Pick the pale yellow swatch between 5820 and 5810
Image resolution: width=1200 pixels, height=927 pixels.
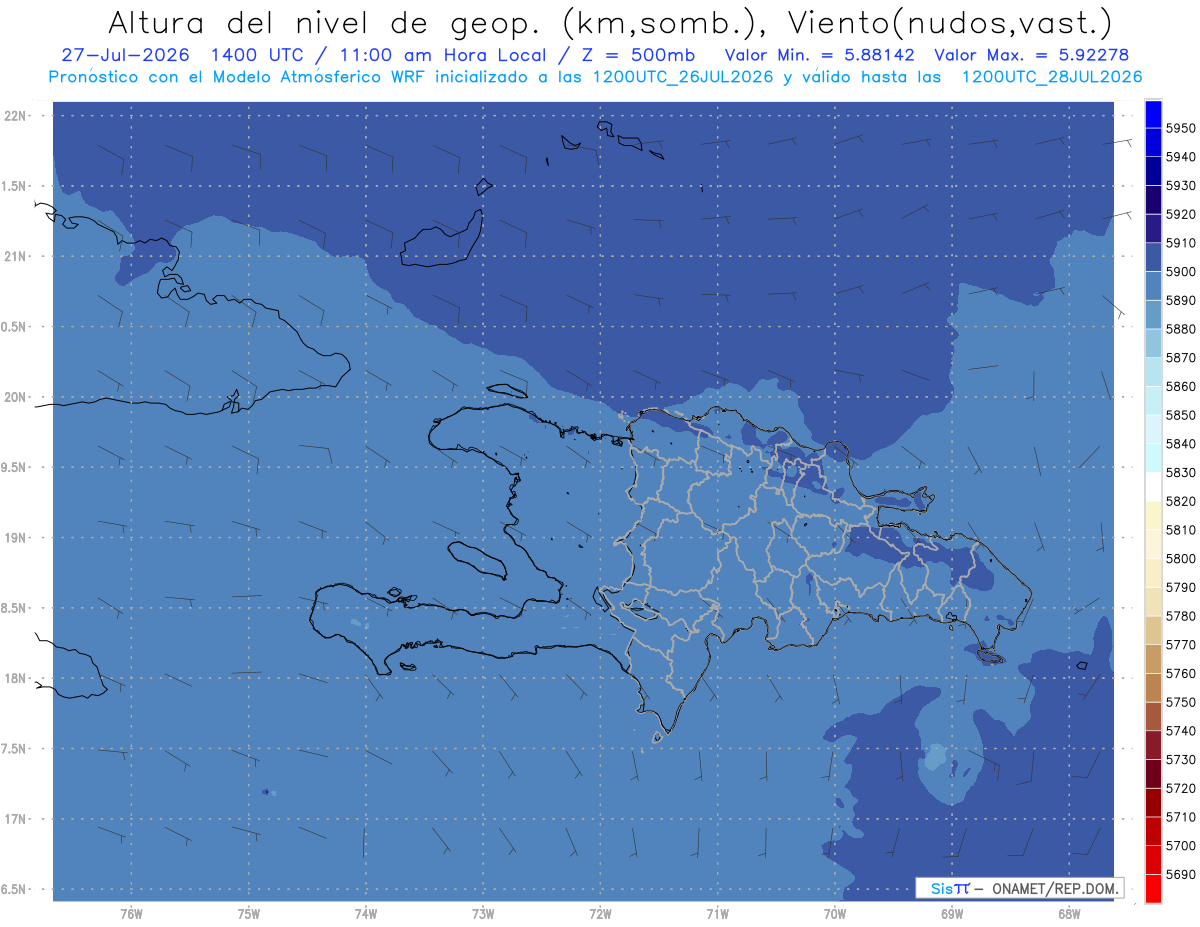point(1152,515)
